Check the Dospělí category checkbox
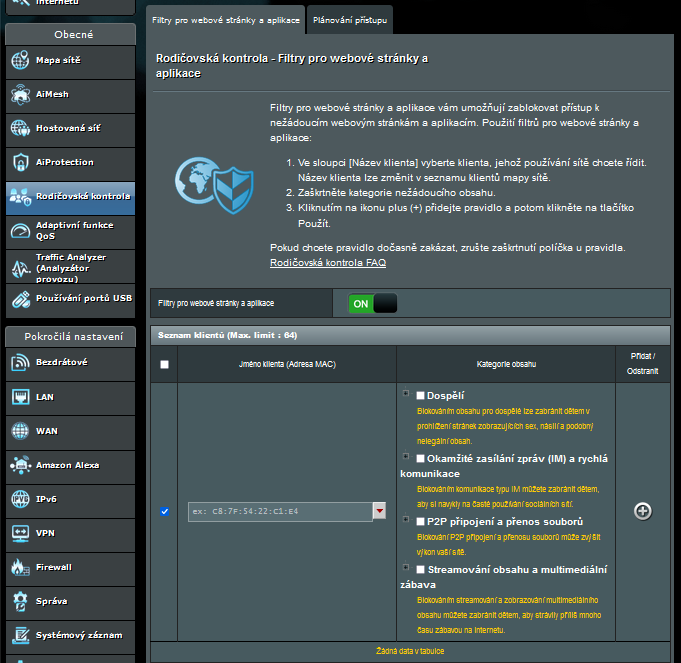681x663 pixels. pyautogui.click(x=421, y=396)
